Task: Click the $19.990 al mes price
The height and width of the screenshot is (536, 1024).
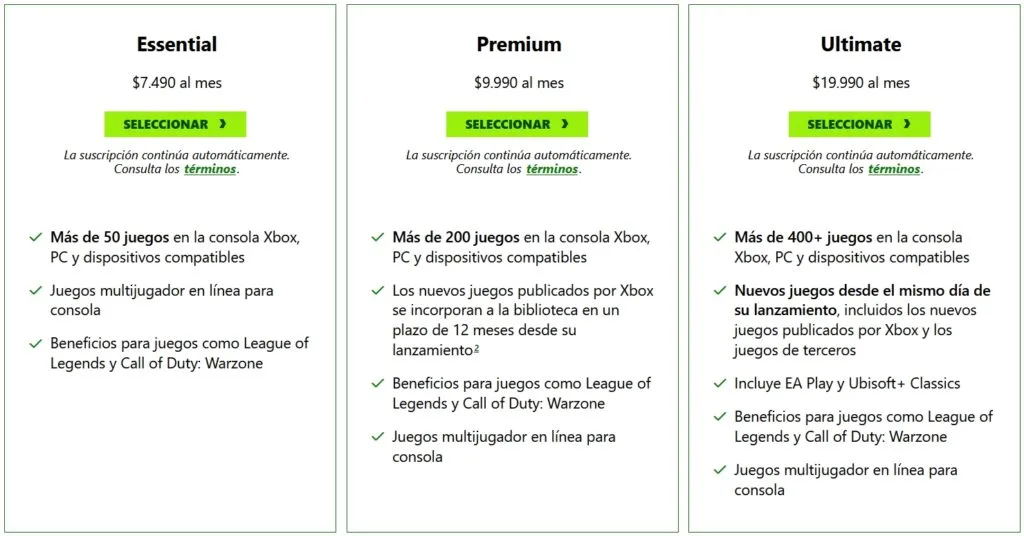Action: coord(860,83)
